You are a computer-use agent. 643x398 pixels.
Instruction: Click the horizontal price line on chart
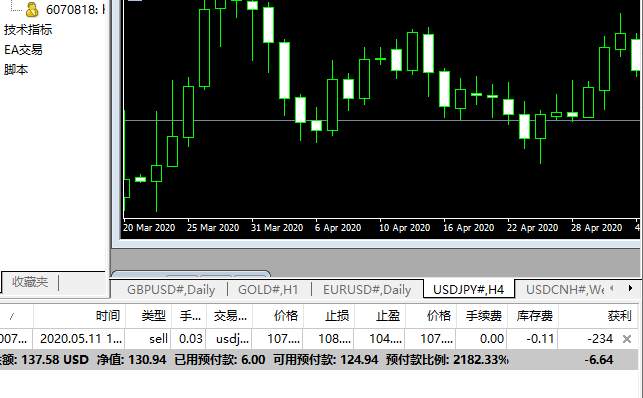[381, 120]
